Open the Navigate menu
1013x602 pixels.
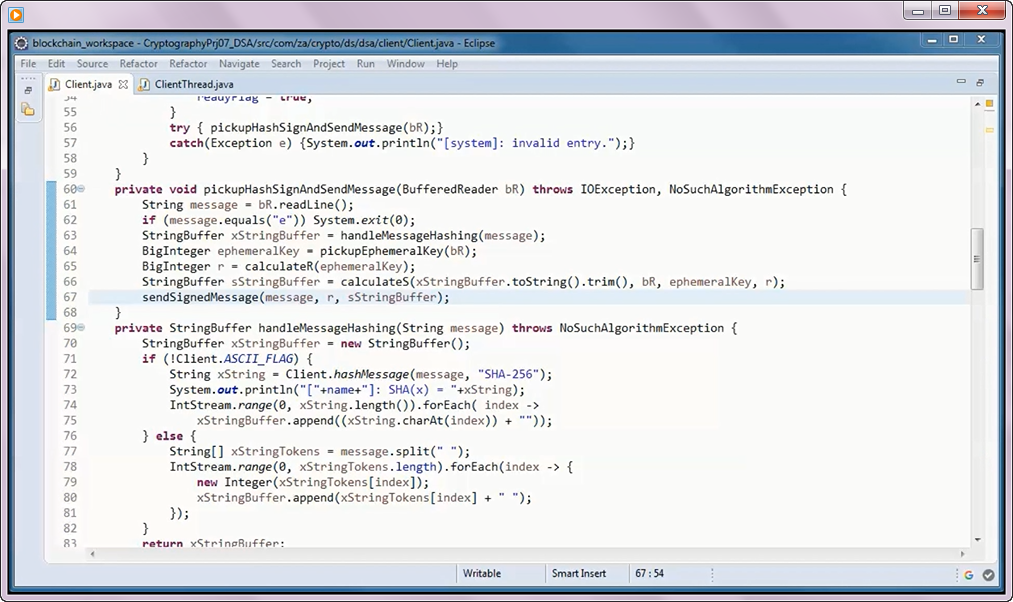pyautogui.click(x=239, y=63)
